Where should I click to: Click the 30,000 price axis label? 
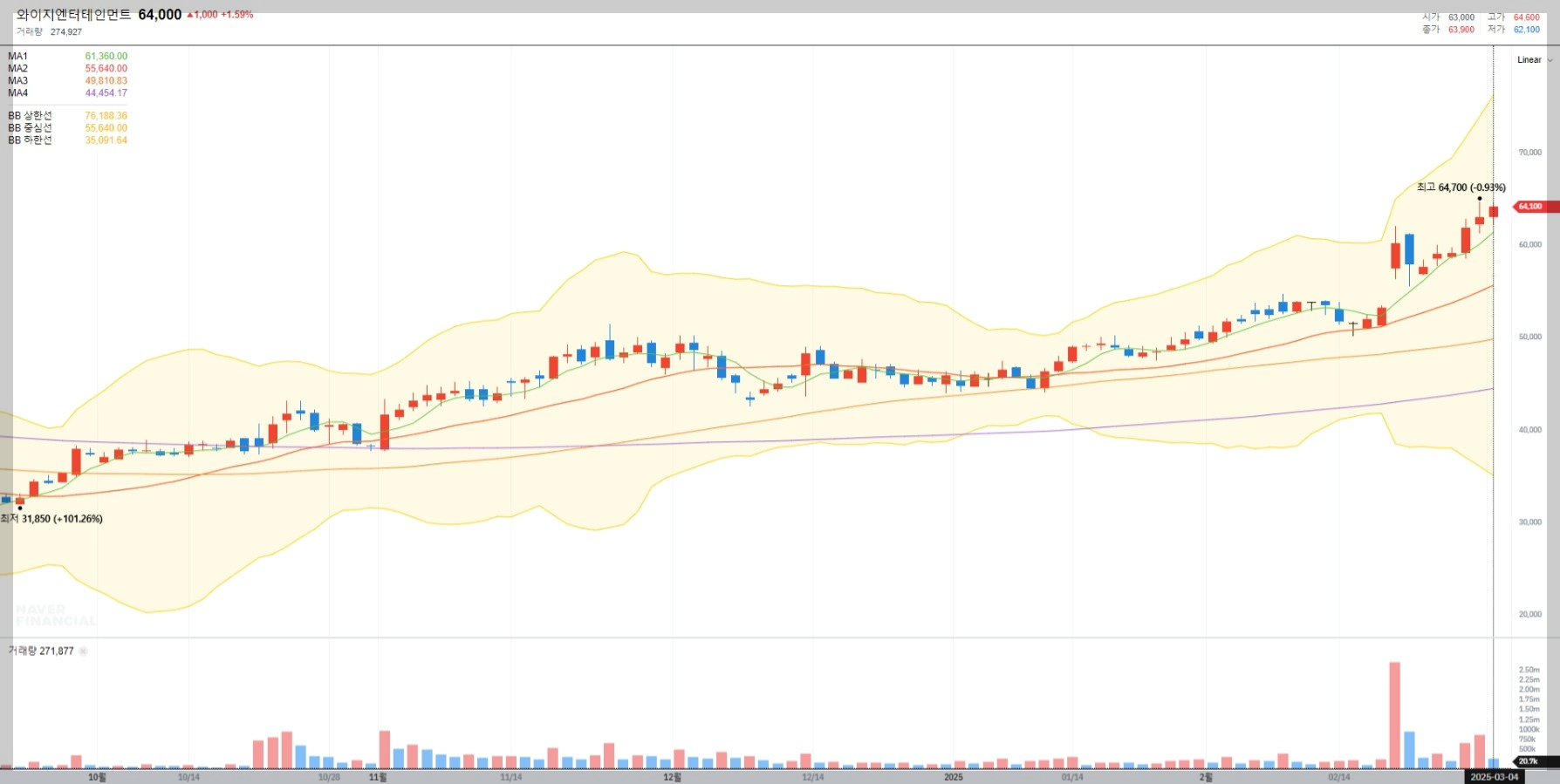click(x=1529, y=522)
